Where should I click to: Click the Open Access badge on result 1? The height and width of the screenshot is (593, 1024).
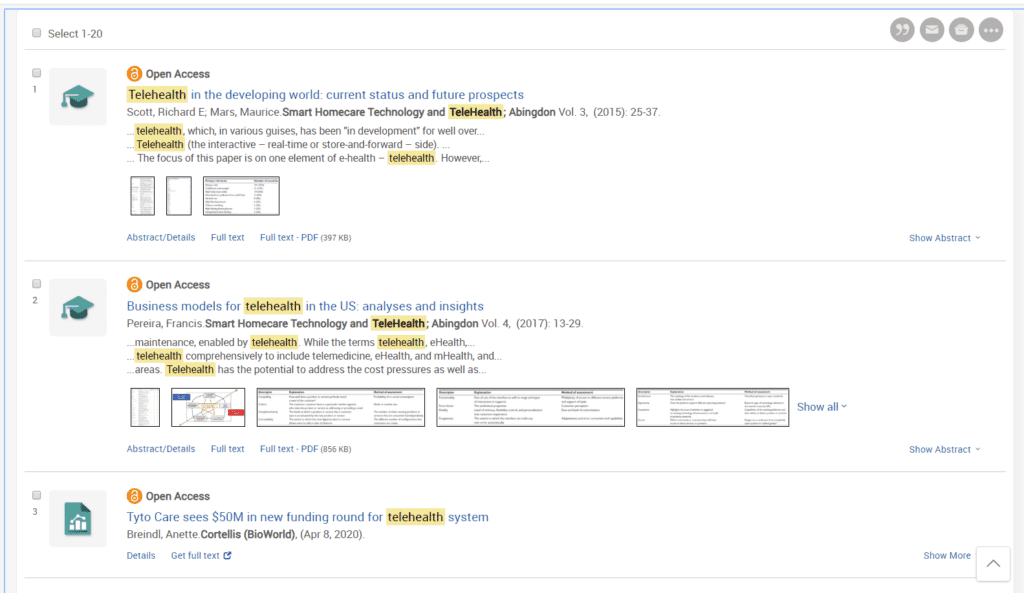(168, 74)
